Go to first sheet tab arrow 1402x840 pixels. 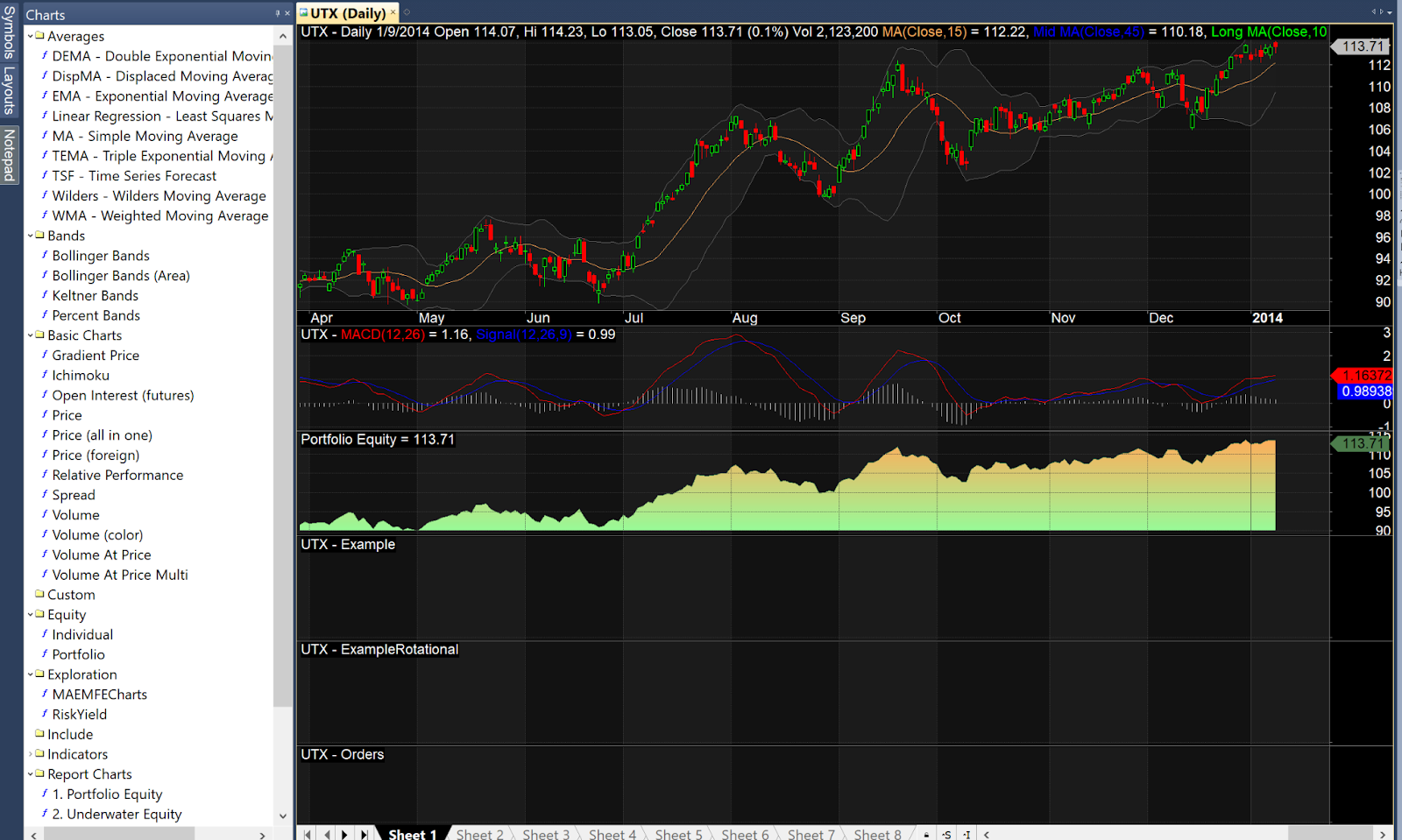[308, 834]
